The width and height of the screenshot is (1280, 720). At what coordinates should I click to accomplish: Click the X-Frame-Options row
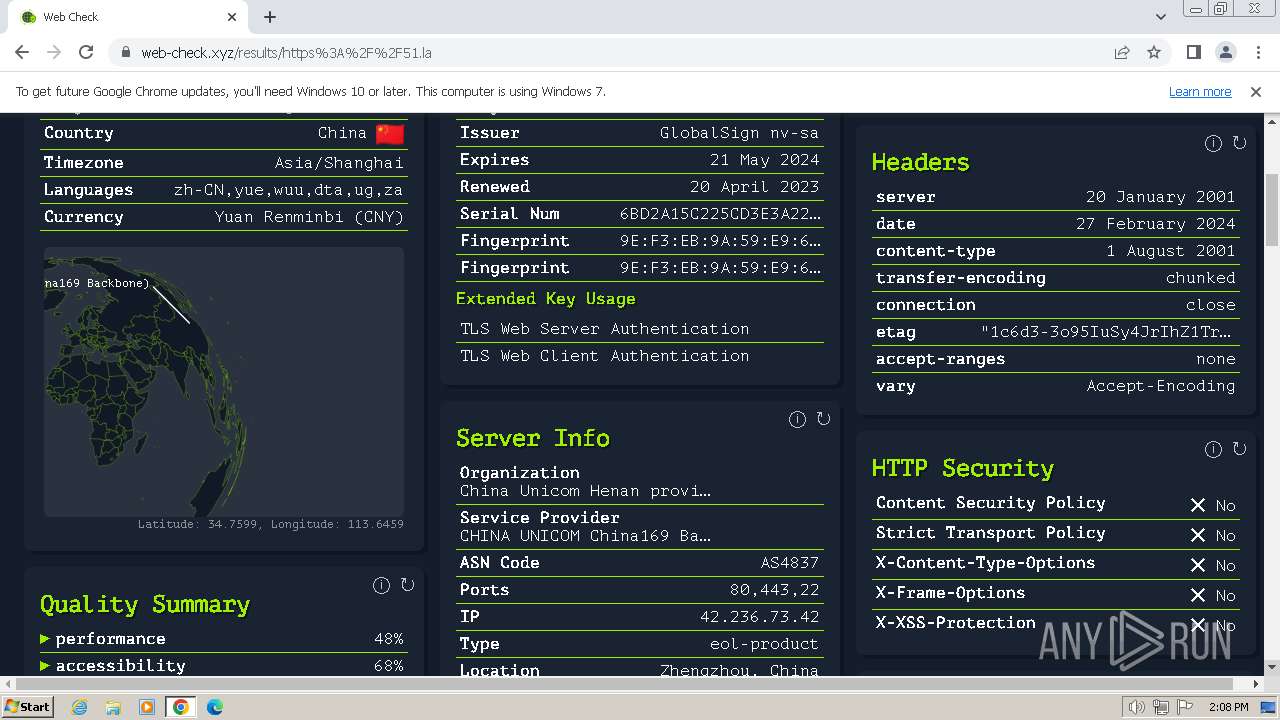(x=1056, y=593)
